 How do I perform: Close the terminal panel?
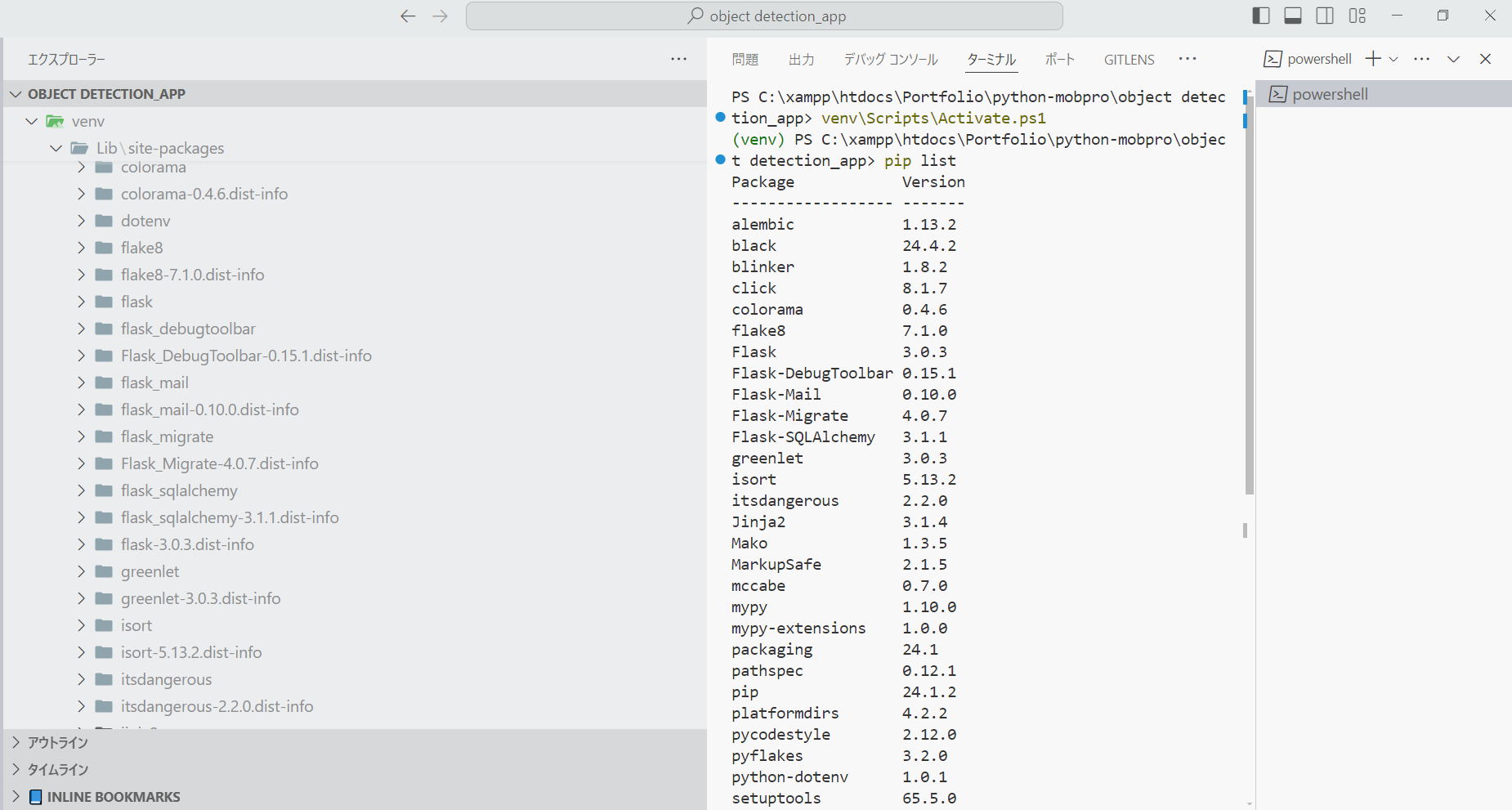[x=1486, y=59]
